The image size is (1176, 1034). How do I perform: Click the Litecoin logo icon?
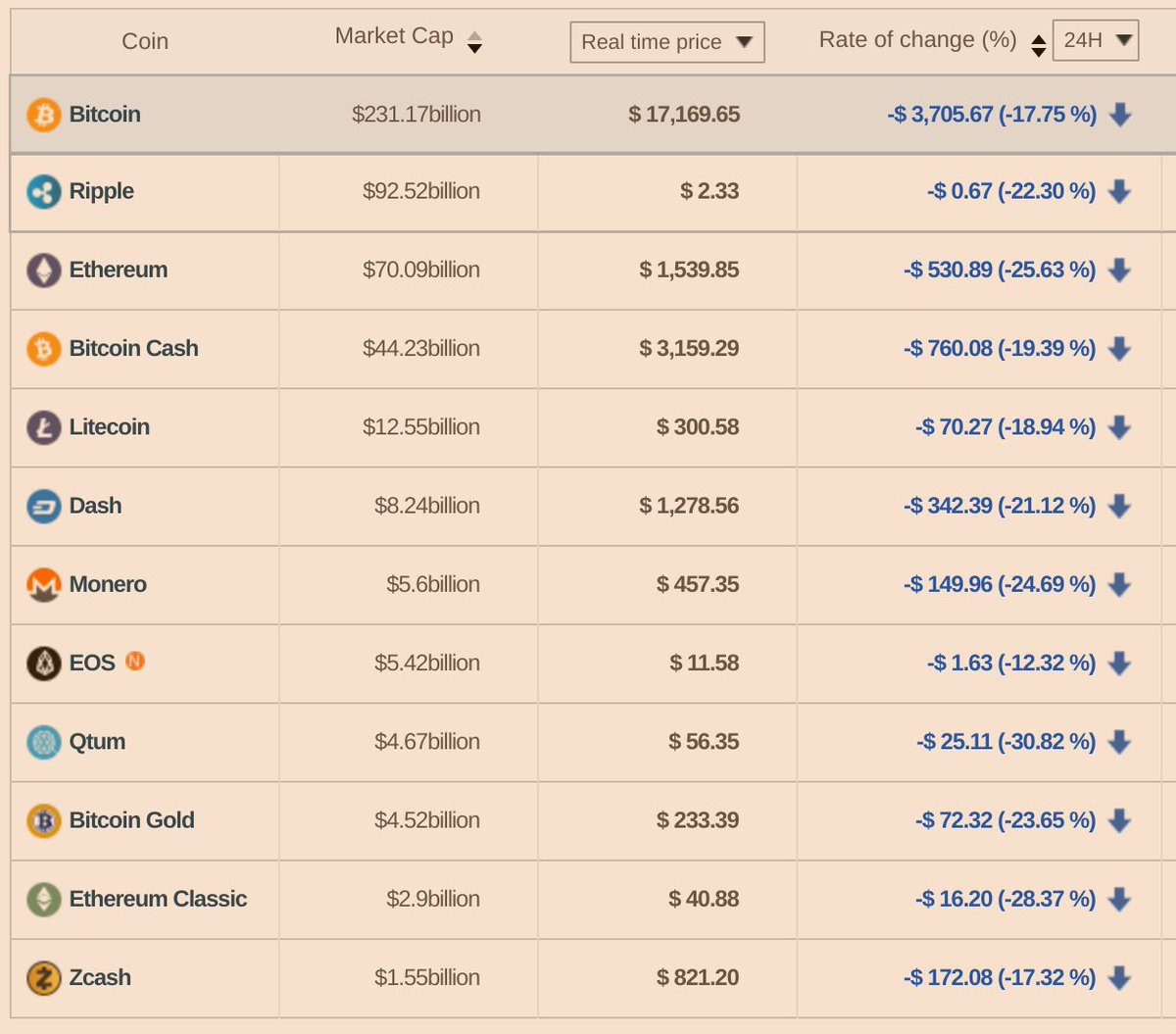click(43, 427)
